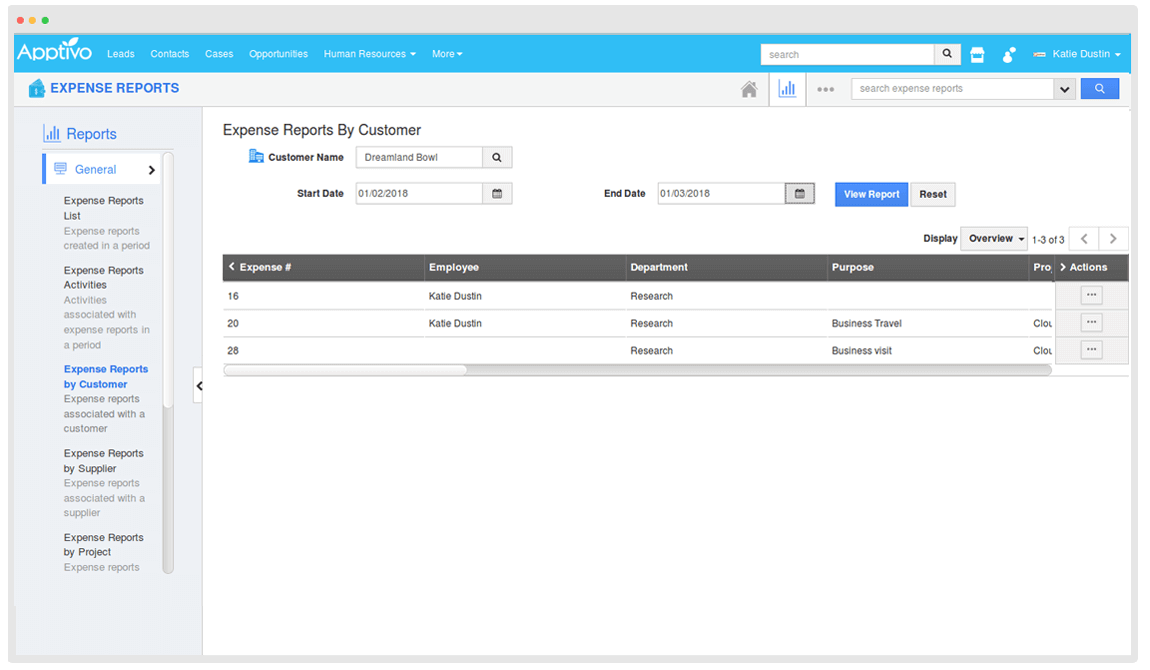Open the Leads menu item

tap(120, 54)
